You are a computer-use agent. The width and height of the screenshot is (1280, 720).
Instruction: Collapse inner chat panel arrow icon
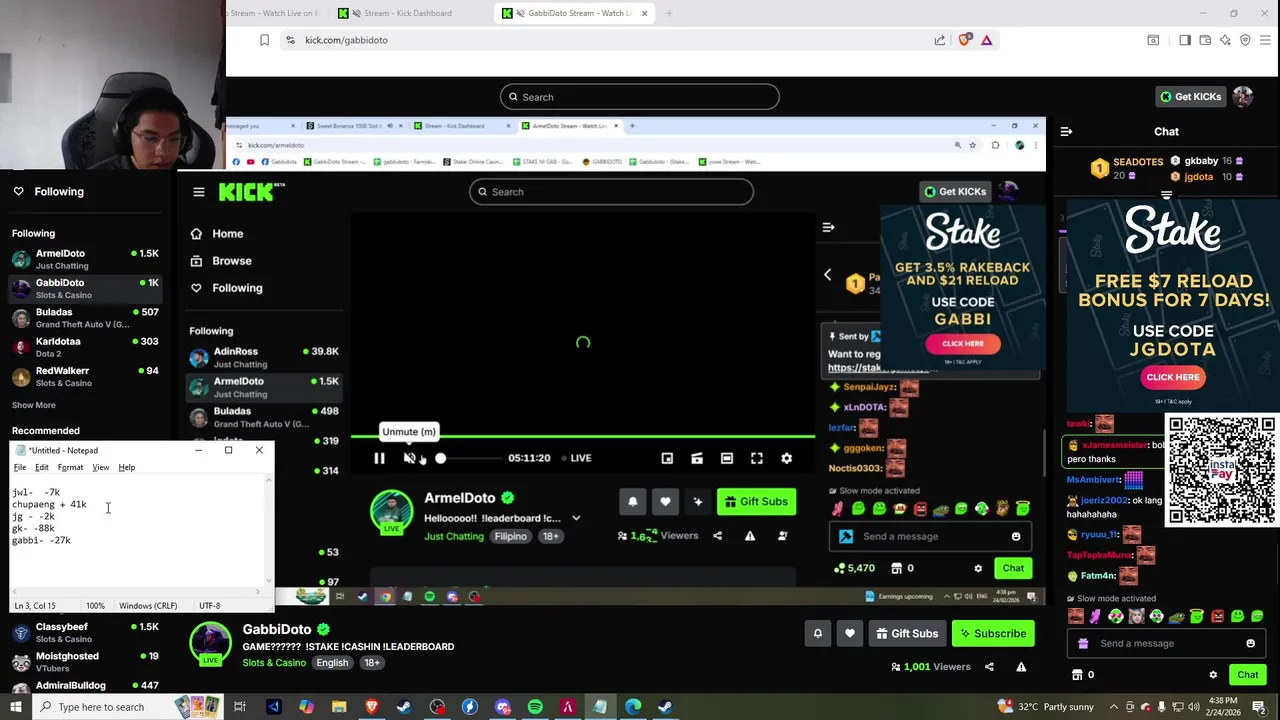pyautogui.click(x=828, y=228)
